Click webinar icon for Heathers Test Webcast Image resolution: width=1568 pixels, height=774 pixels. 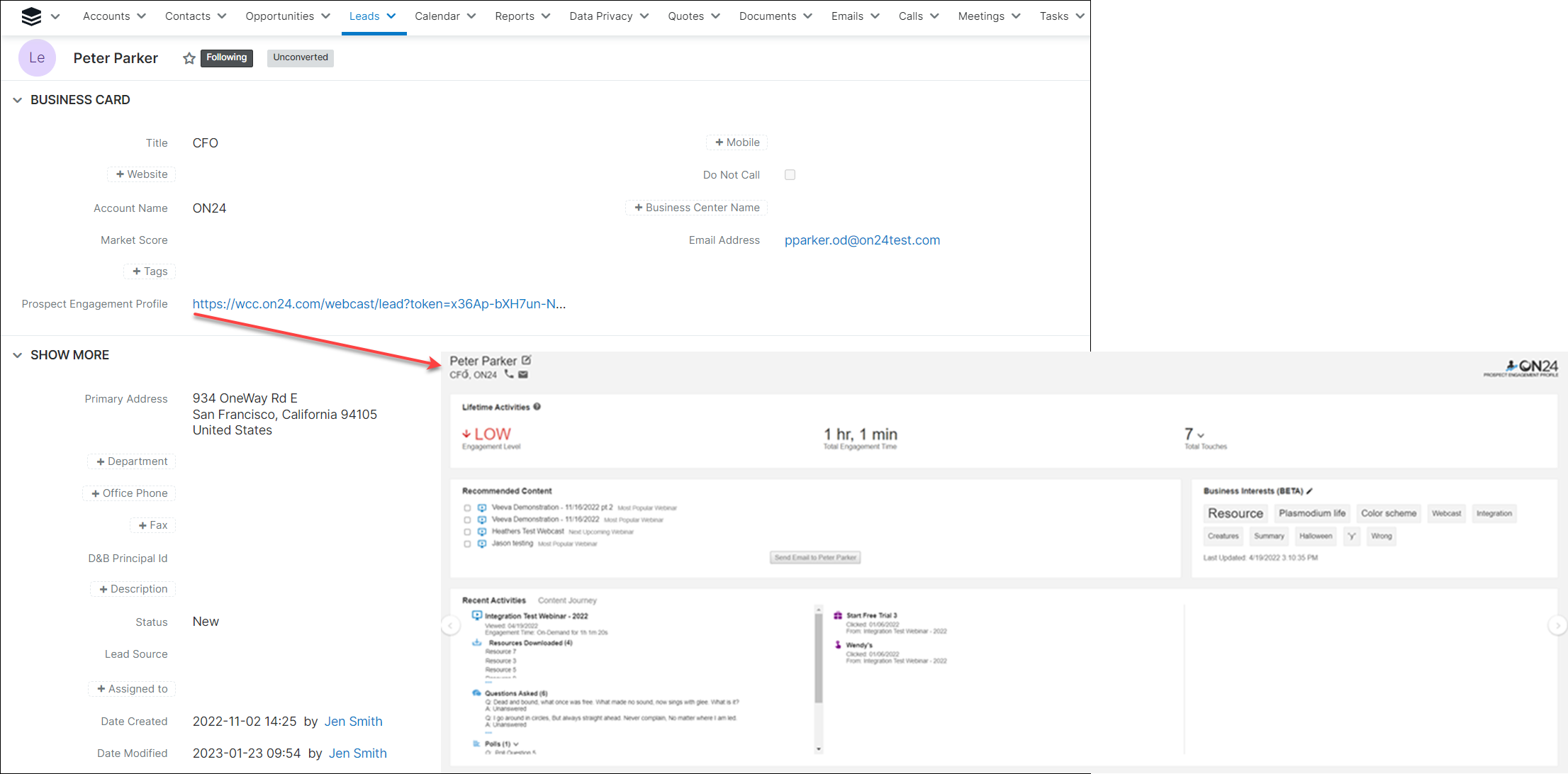pos(482,532)
